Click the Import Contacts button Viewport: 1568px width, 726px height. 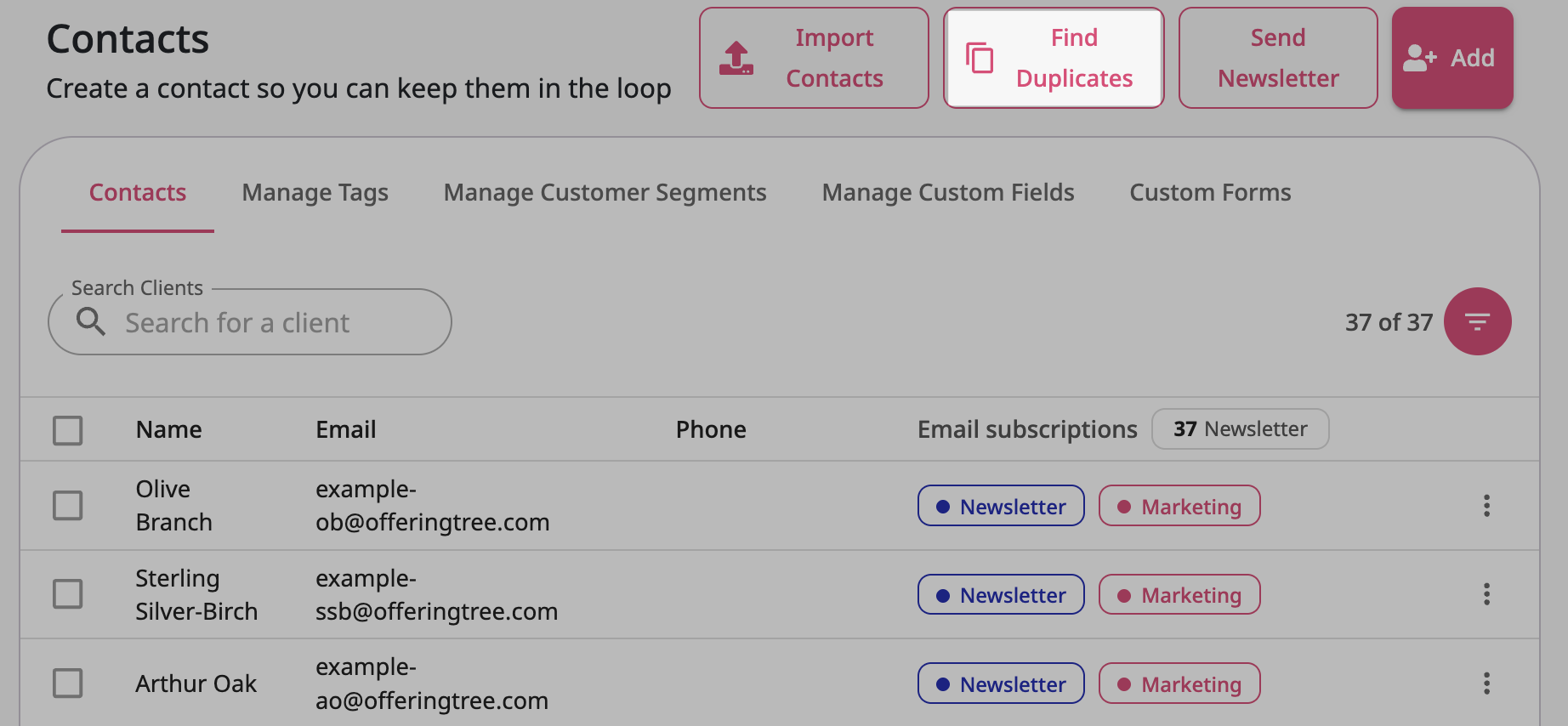click(x=814, y=58)
